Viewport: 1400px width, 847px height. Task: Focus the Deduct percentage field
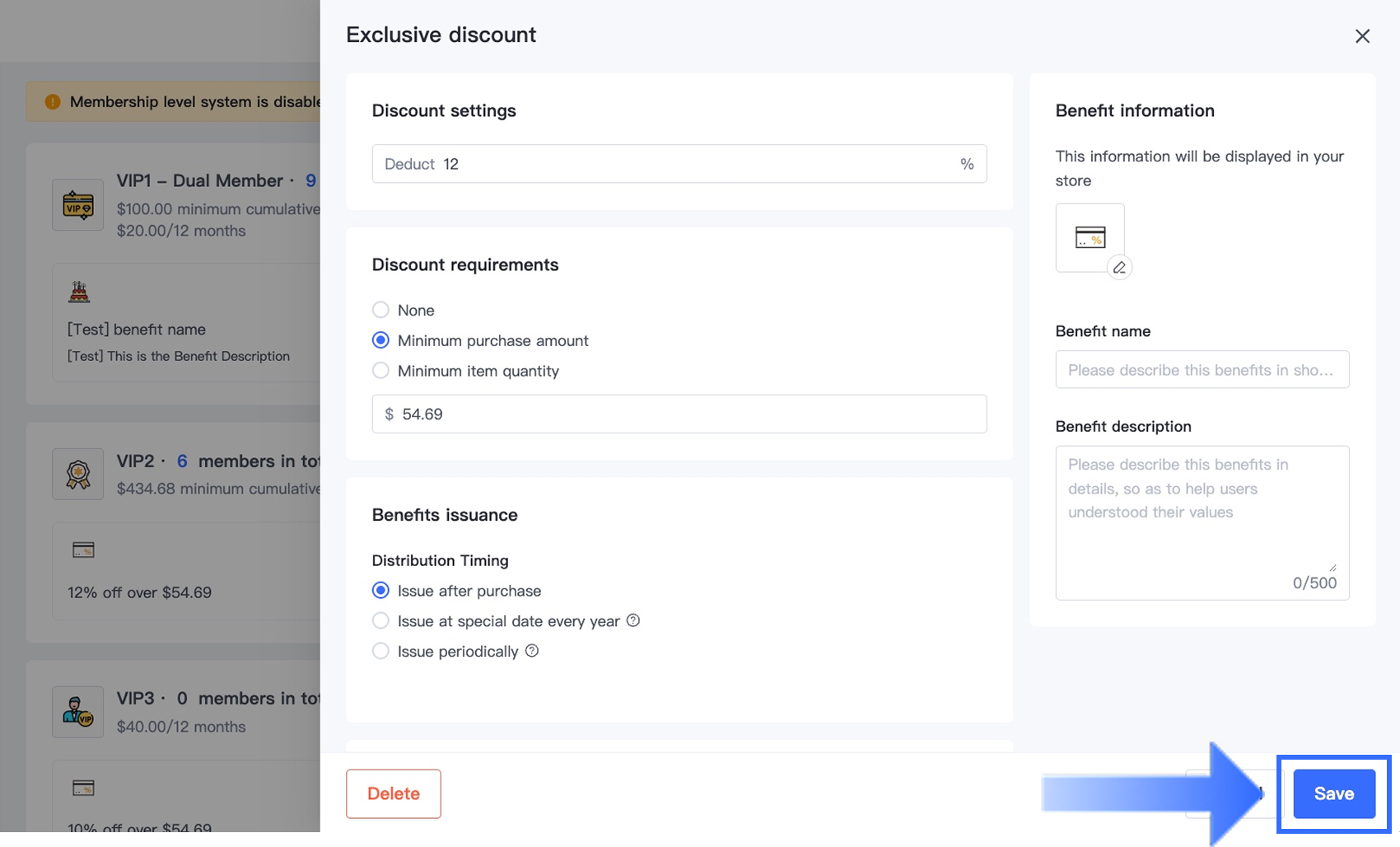coord(692,164)
